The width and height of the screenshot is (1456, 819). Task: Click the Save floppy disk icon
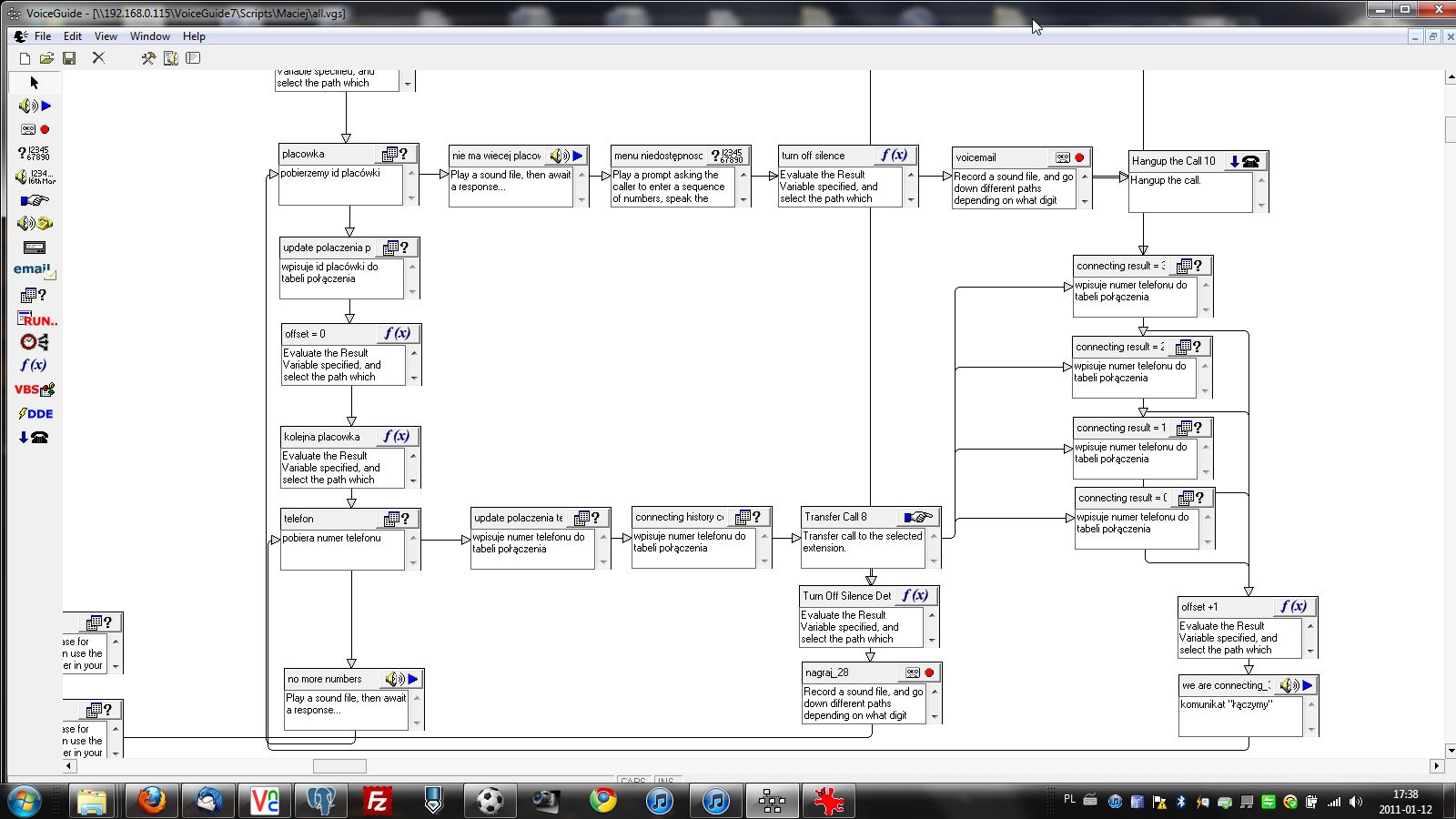coord(69,58)
